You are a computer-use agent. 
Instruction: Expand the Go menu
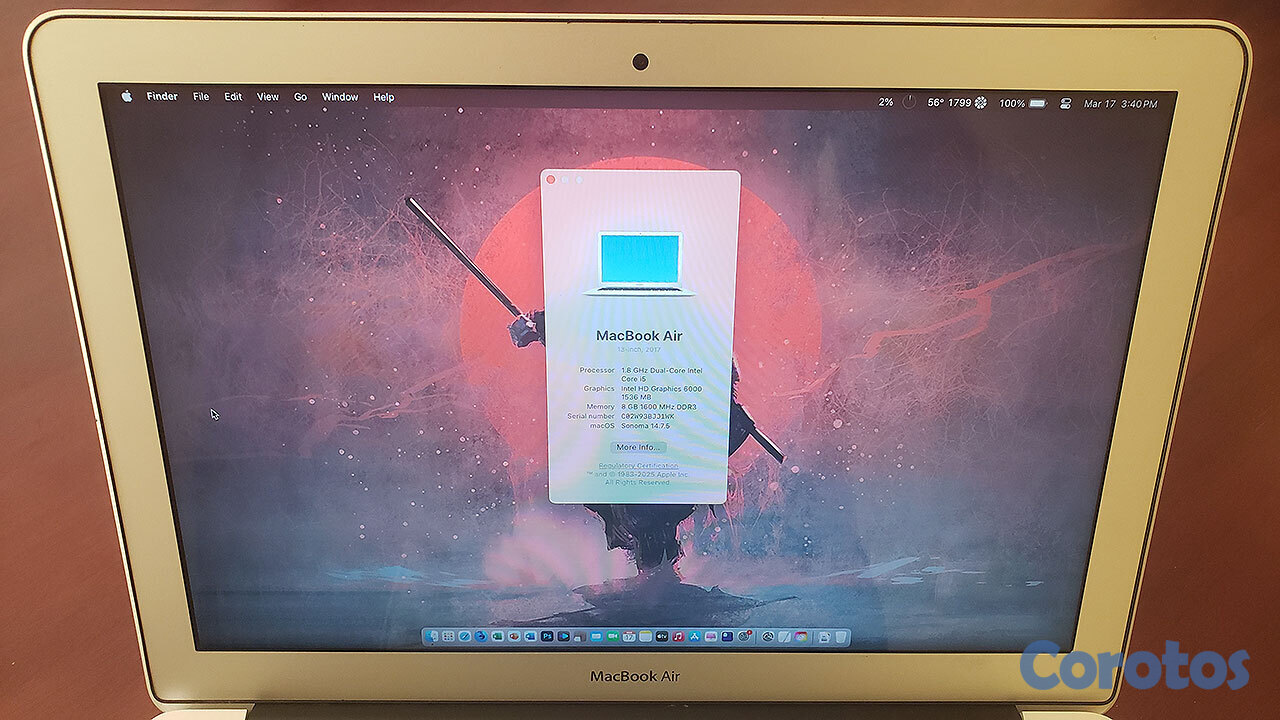[300, 97]
